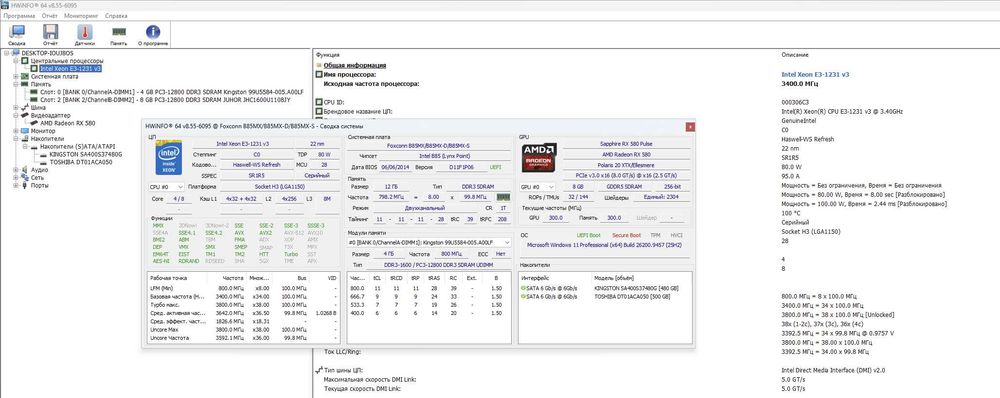Click the Видеоадаптер graphics card icon
1000x398 pixels.
(x=26, y=115)
